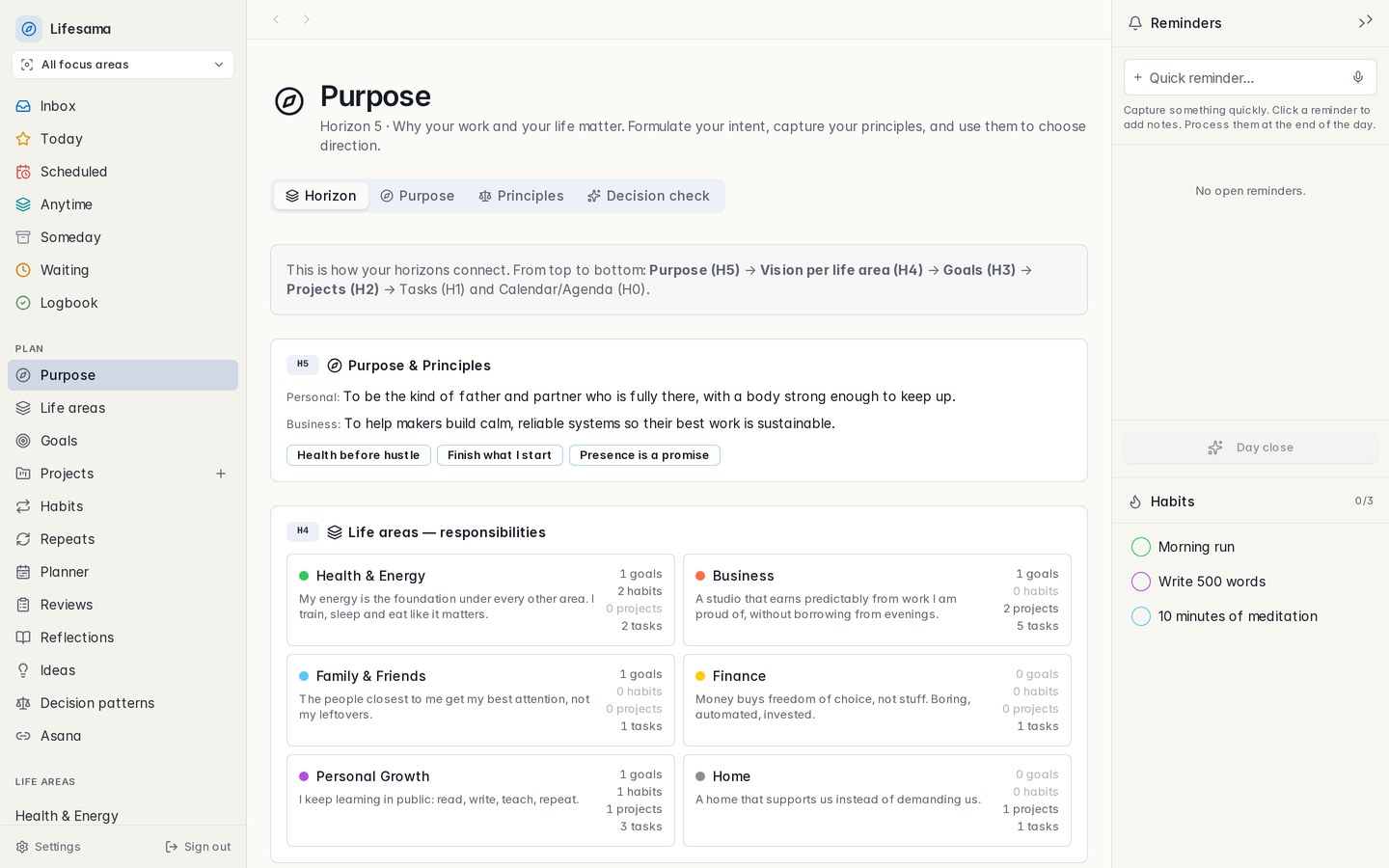Image resolution: width=1389 pixels, height=868 pixels.
Task: Open the Business life area card
Action: (x=877, y=600)
